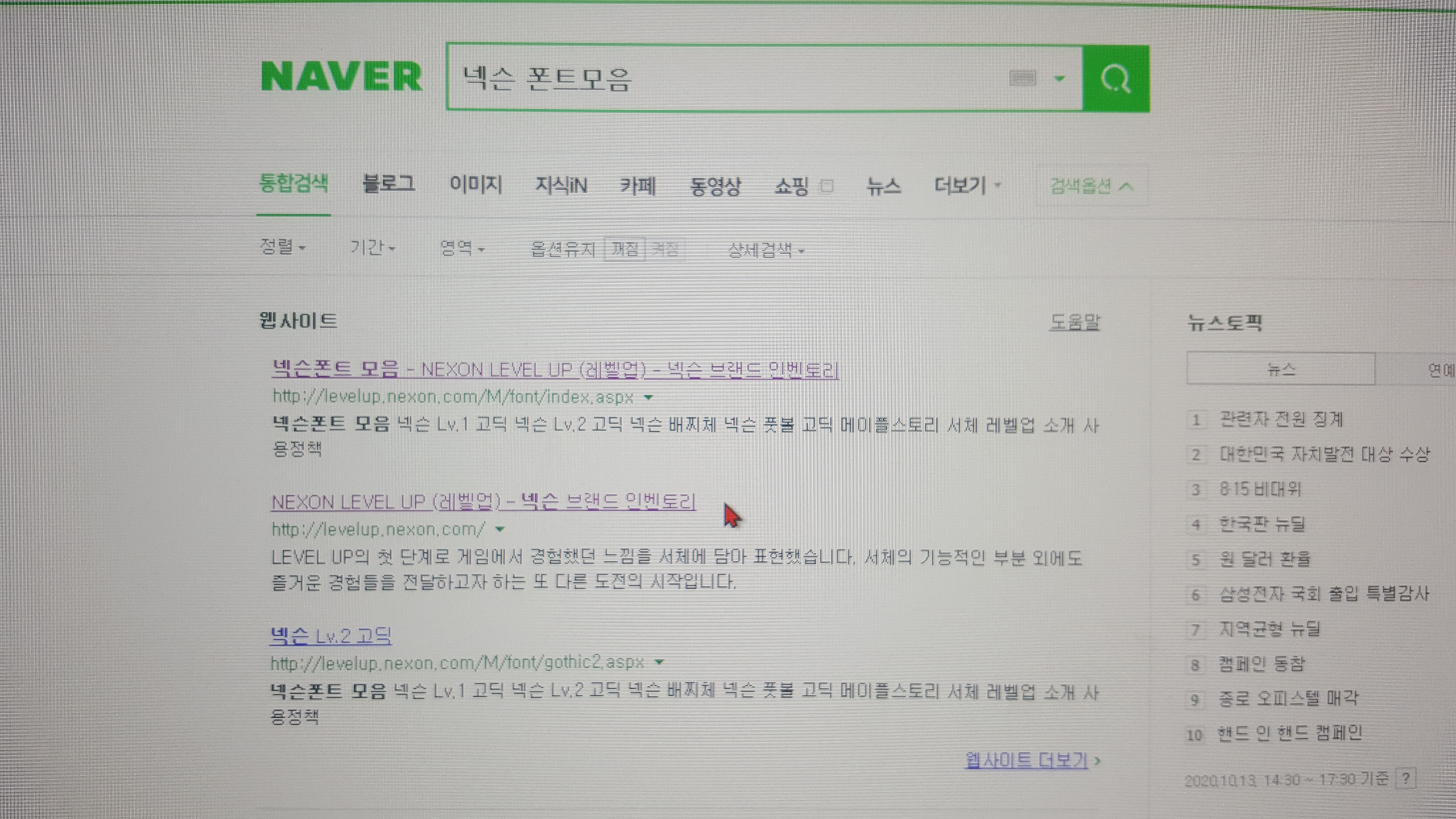The width and height of the screenshot is (1456, 819).
Task: Expand arrow beside gothic2.aspx URL
Action: 660,662
